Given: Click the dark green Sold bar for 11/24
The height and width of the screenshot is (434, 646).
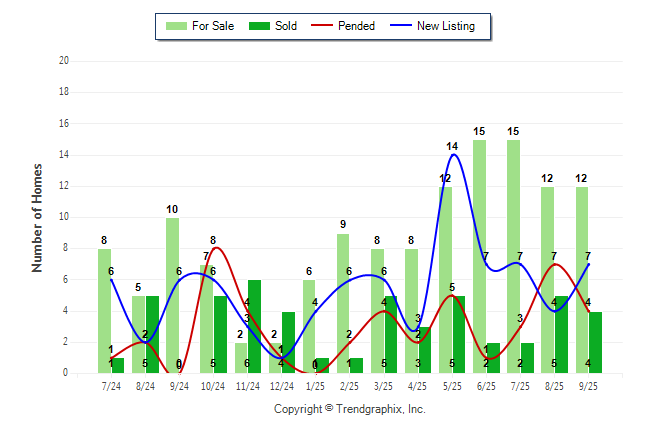Looking at the screenshot, I should point(254,326).
